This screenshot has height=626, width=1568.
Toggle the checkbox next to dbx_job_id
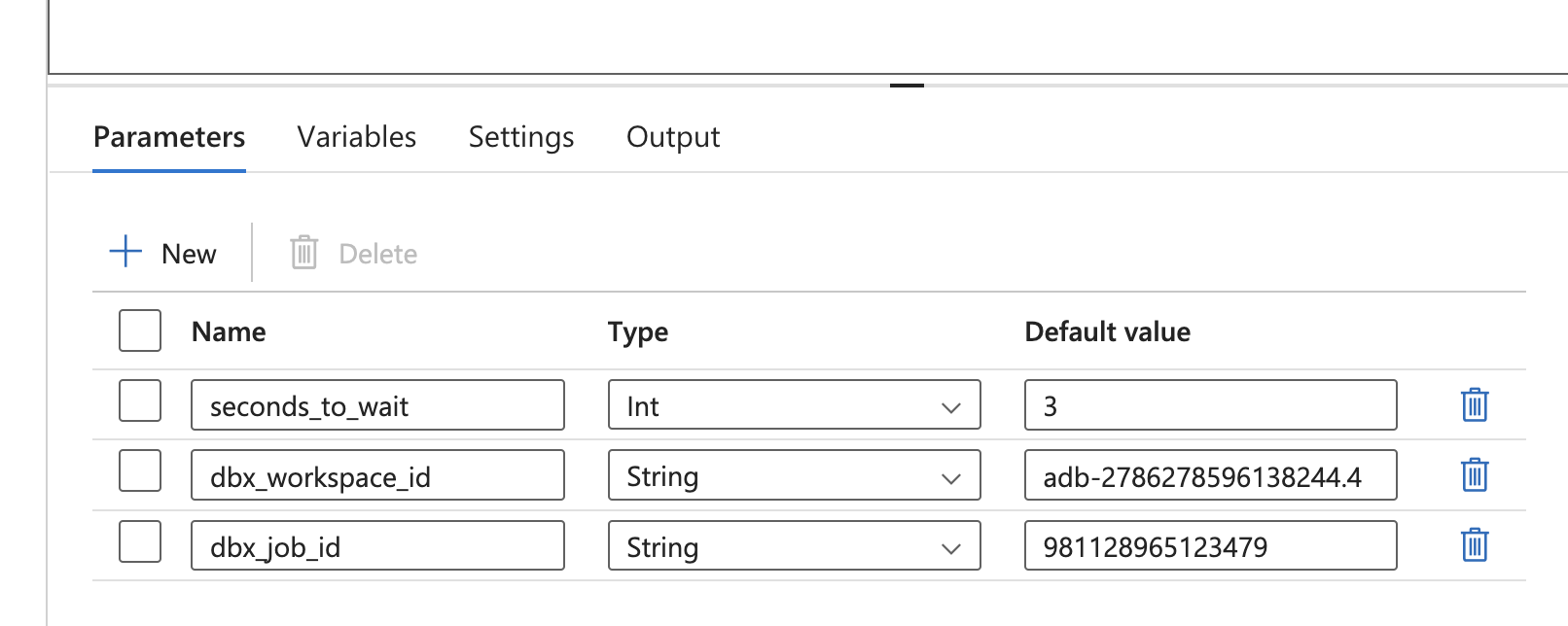[x=140, y=541]
